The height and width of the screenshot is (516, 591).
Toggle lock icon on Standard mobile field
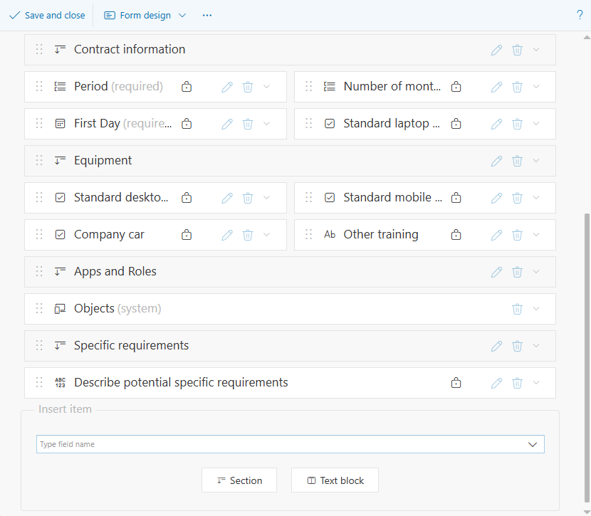tap(456, 198)
